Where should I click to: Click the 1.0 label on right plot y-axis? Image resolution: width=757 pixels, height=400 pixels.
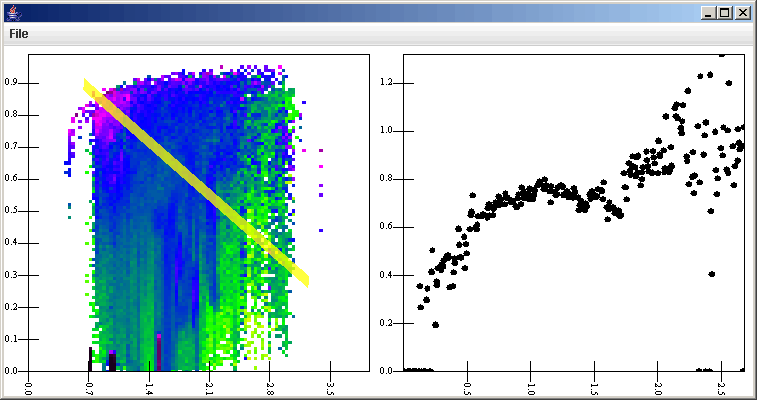click(x=387, y=131)
